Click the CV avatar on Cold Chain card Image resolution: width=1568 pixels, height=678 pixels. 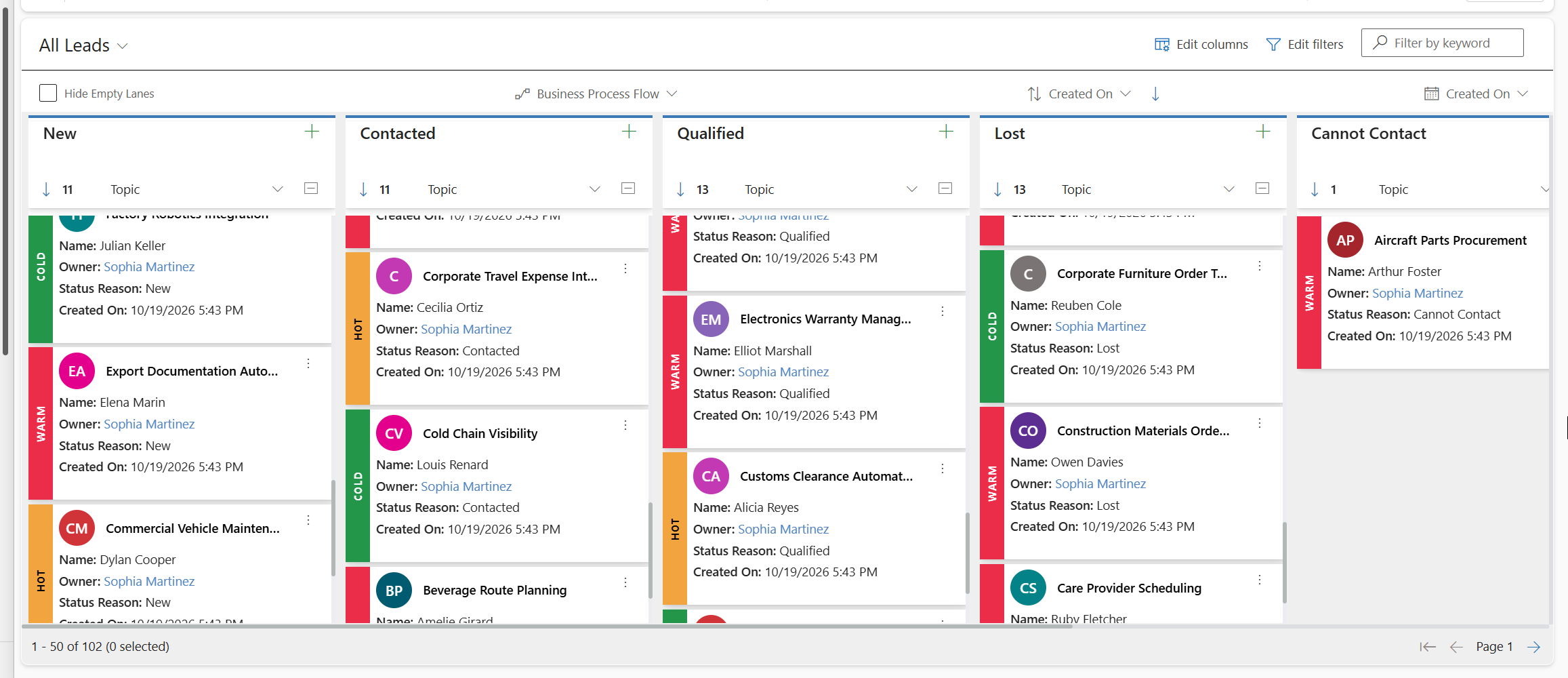(394, 434)
